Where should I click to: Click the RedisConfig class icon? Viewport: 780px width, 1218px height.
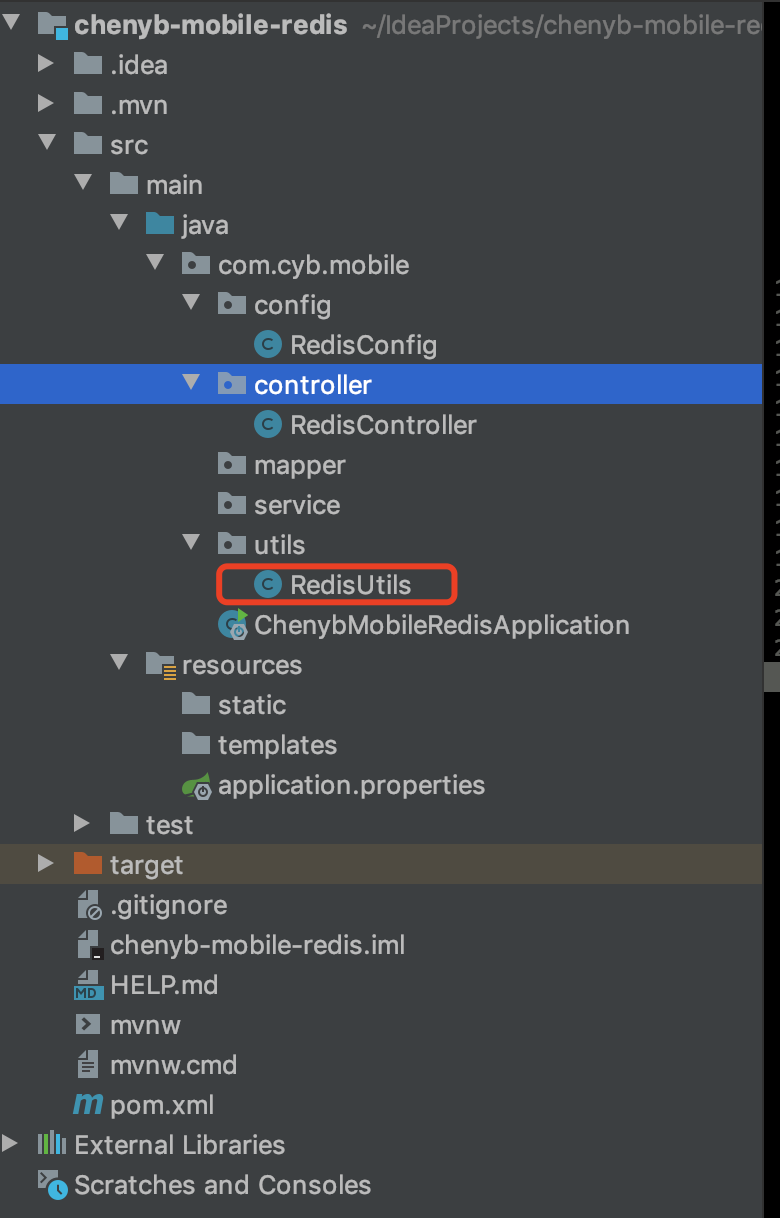coord(268,345)
